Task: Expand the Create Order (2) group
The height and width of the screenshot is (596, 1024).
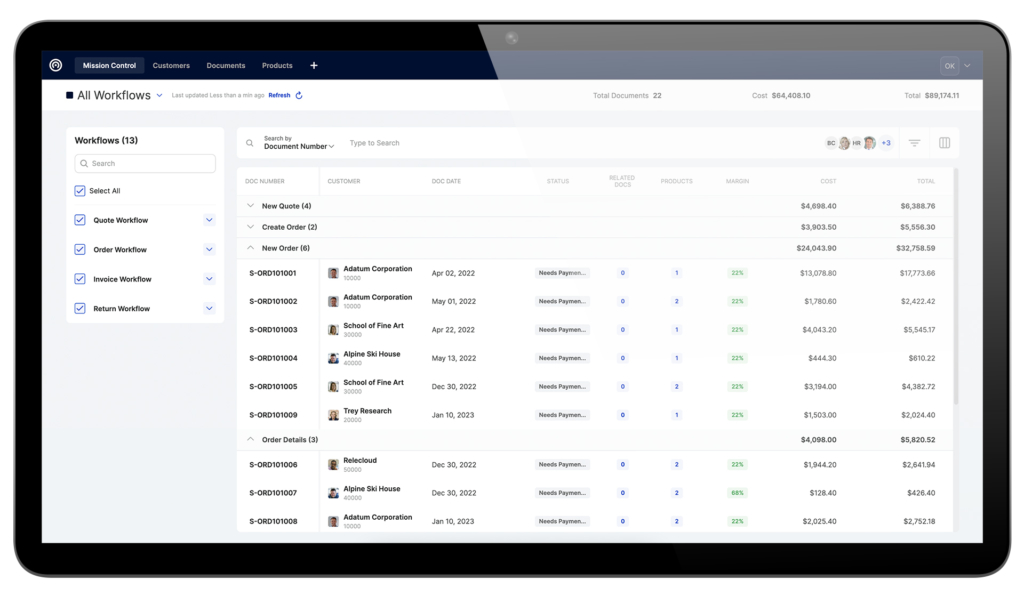Action: click(250, 227)
